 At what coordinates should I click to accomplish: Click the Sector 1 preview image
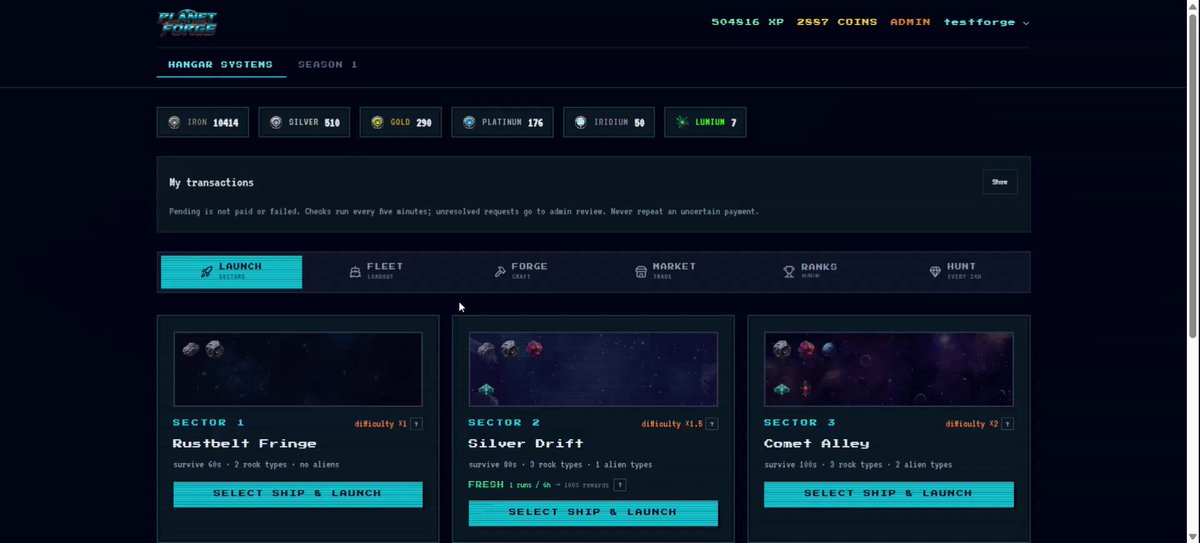point(298,369)
